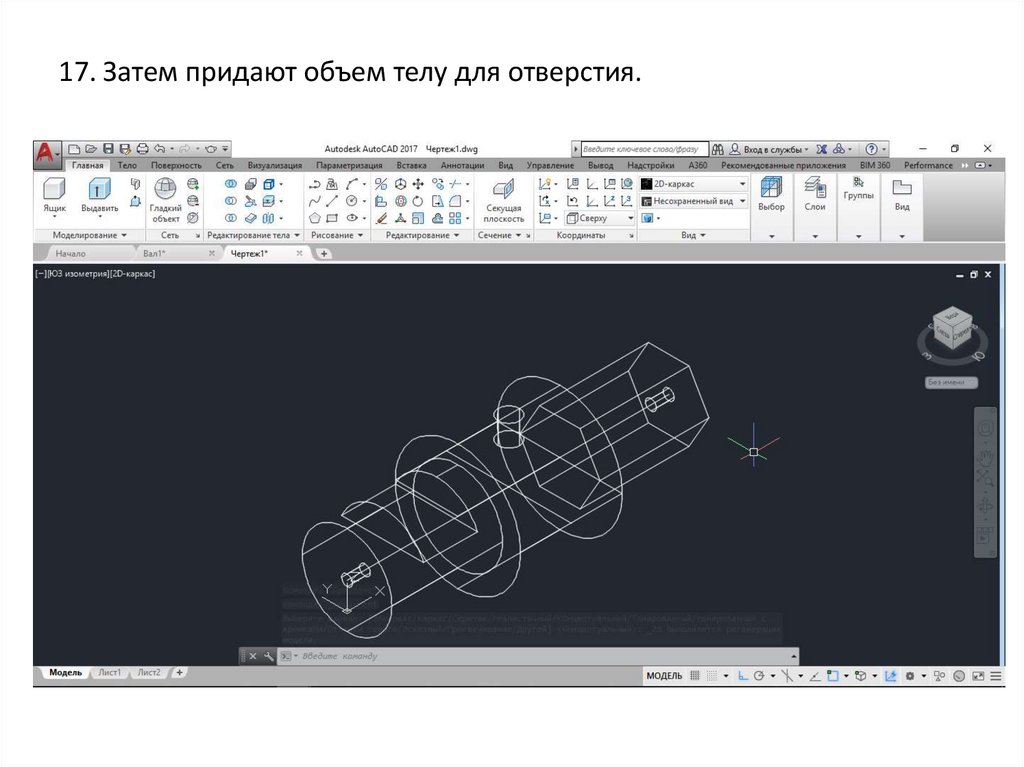
Task: Click the Undo arrow icon
Action: click(159, 149)
